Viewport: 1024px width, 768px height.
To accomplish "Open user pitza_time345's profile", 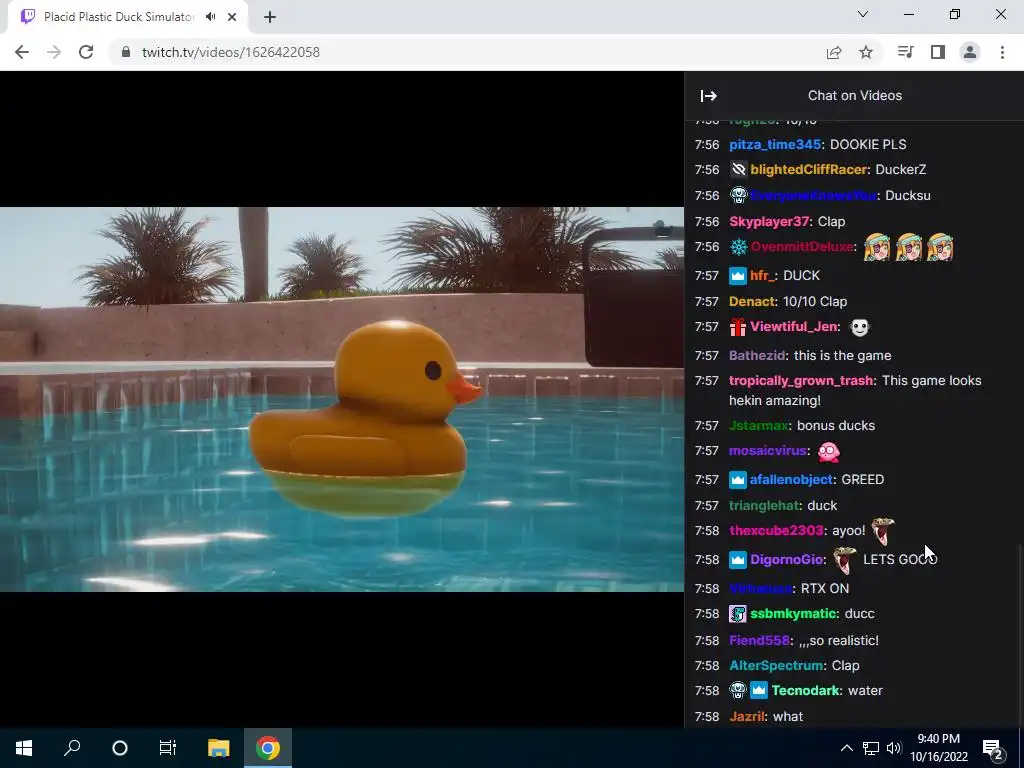I will pyautogui.click(x=775, y=144).
